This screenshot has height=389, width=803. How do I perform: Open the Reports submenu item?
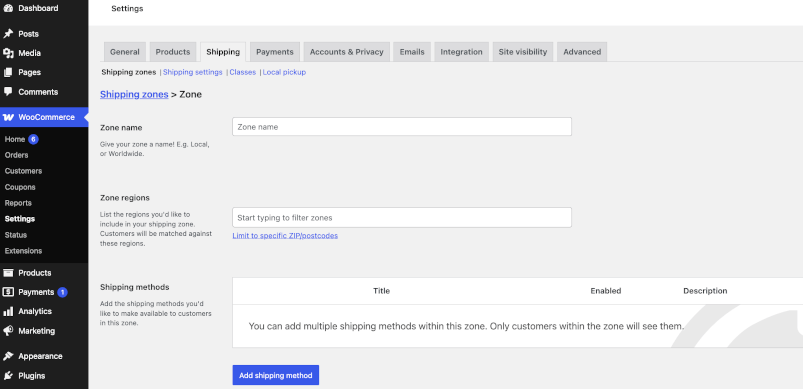[18, 203]
